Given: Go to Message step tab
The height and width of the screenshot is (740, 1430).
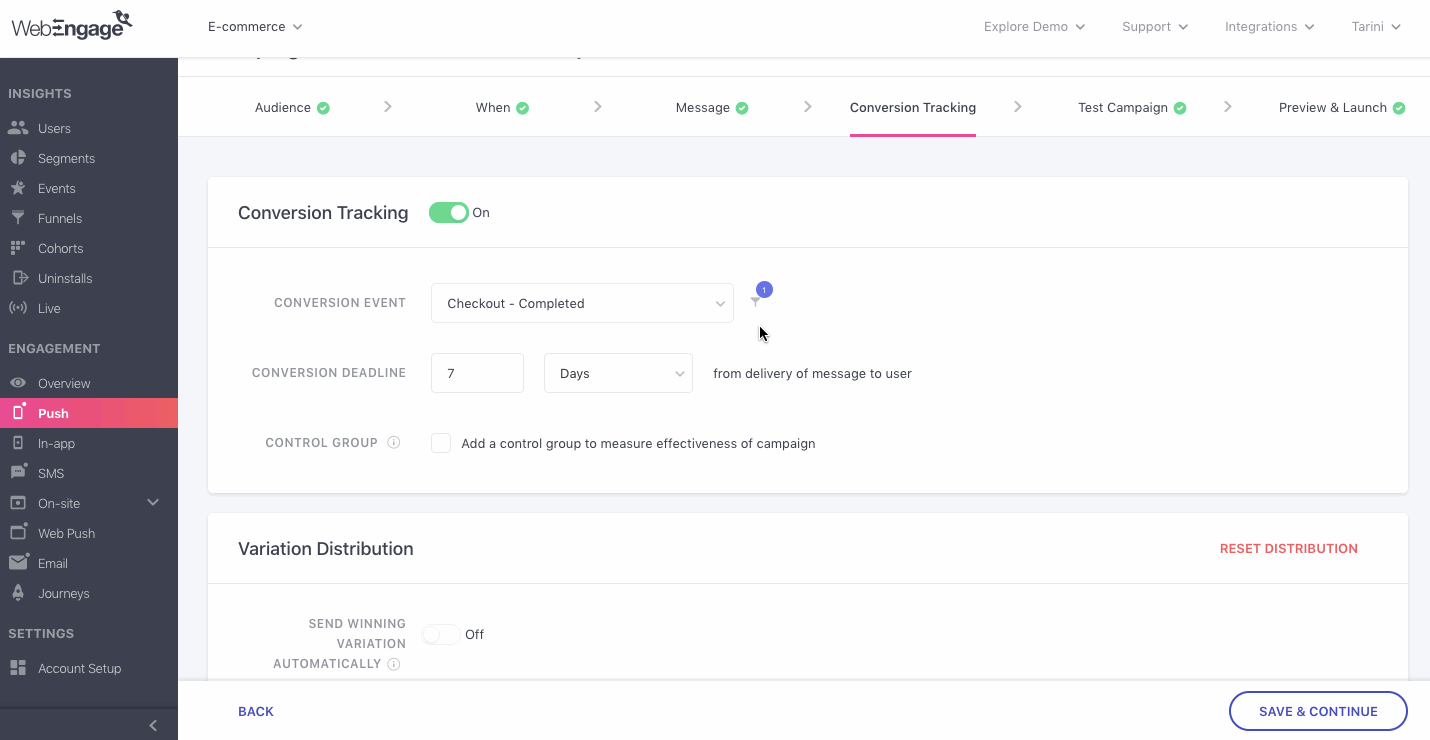Looking at the screenshot, I should 712,108.
